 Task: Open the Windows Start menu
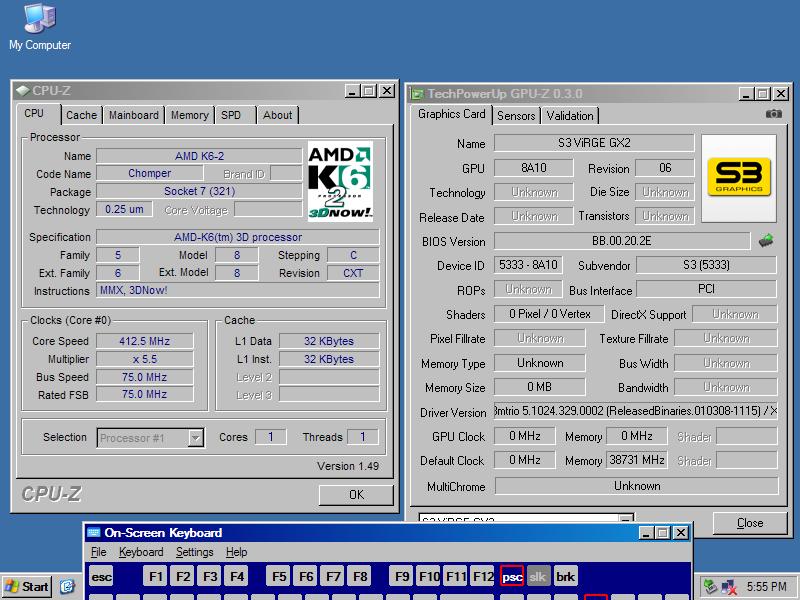coord(27,587)
